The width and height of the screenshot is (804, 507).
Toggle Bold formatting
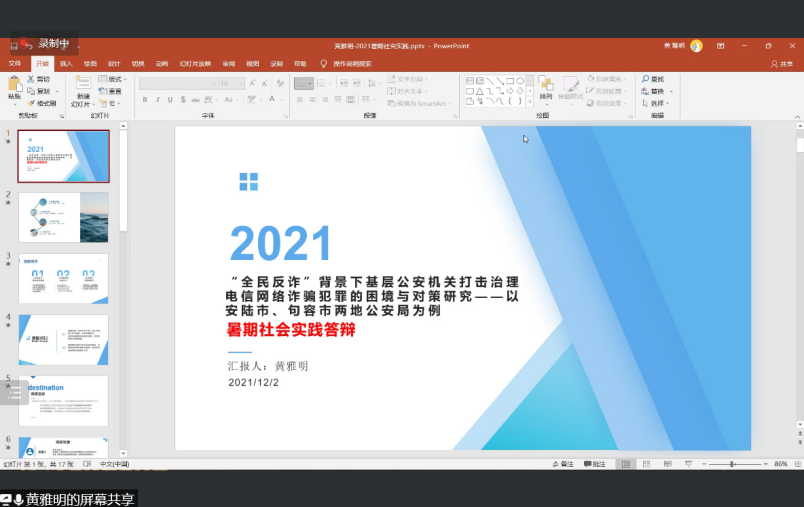click(x=145, y=100)
